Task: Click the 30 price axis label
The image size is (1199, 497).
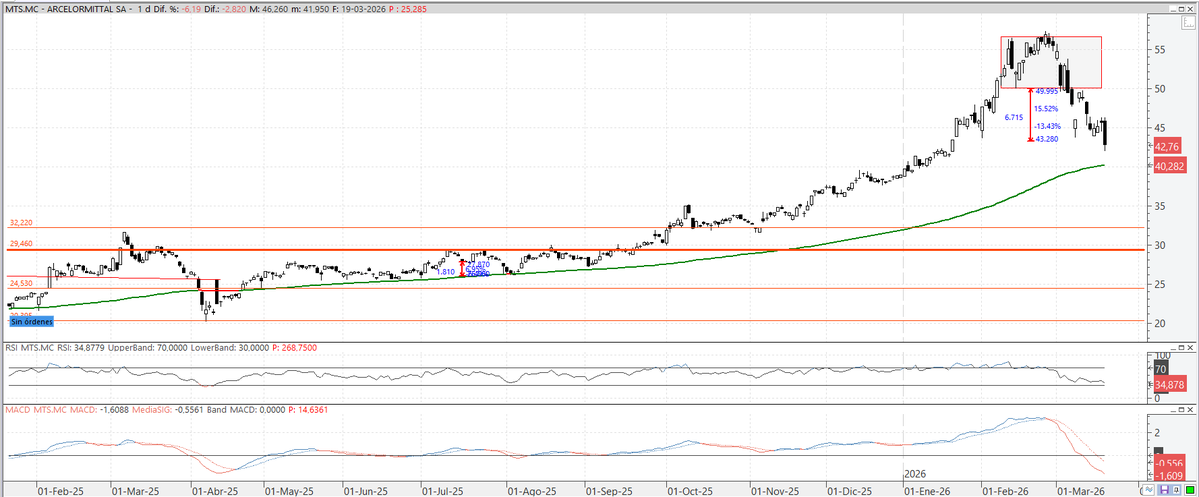Action: click(1160, 245)
